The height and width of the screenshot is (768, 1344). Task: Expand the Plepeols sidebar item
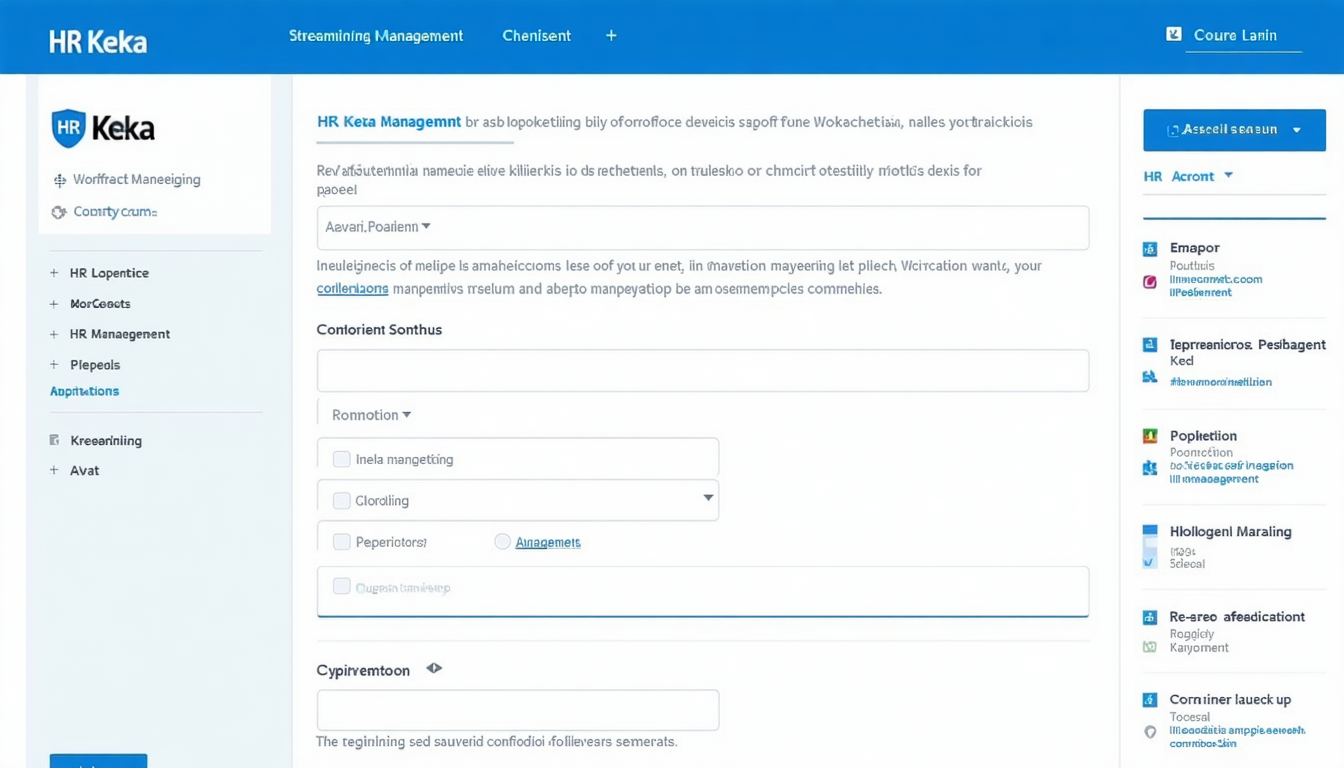[x=54, y=365]
